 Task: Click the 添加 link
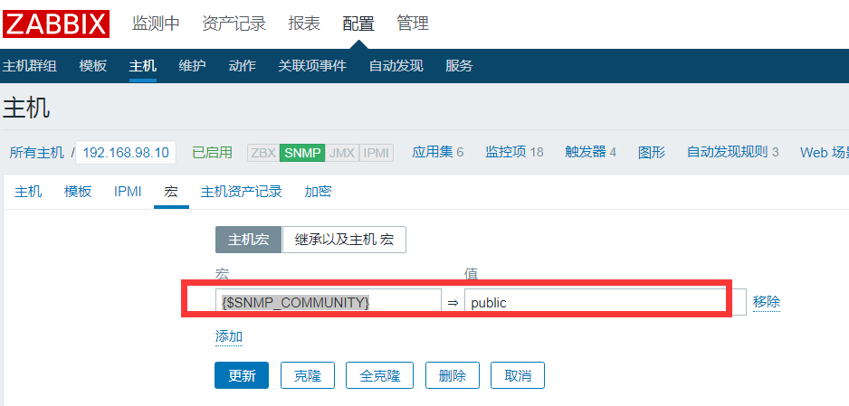click(229, 337)
